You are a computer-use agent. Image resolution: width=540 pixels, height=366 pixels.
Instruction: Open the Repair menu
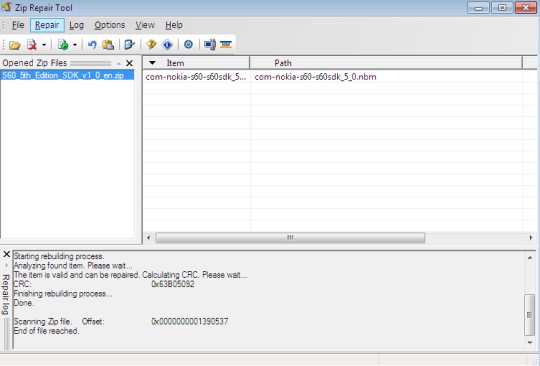click(x=47, y=25)
